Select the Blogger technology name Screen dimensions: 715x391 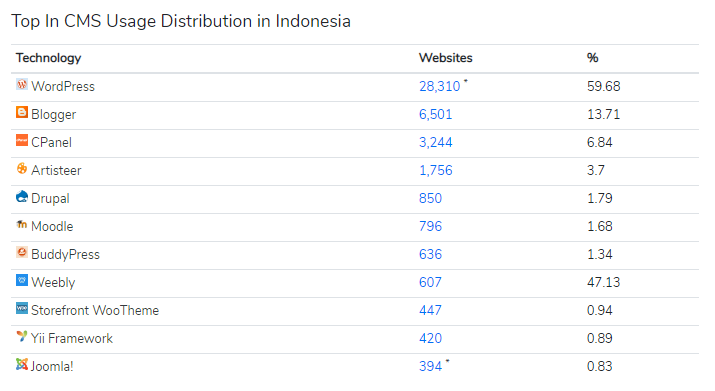click(x=53, y=115)
